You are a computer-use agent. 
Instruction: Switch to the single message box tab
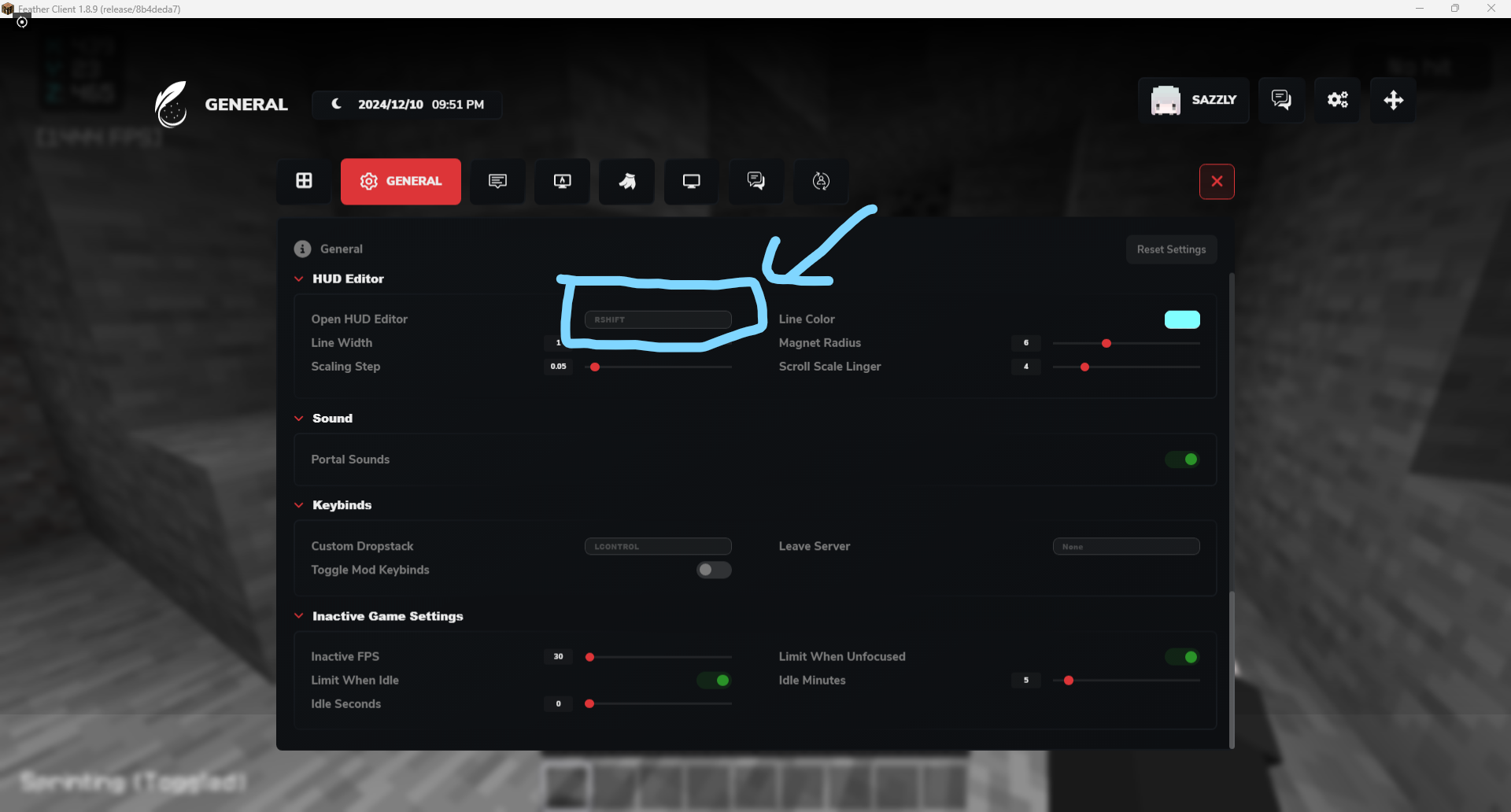click(497, 181)
